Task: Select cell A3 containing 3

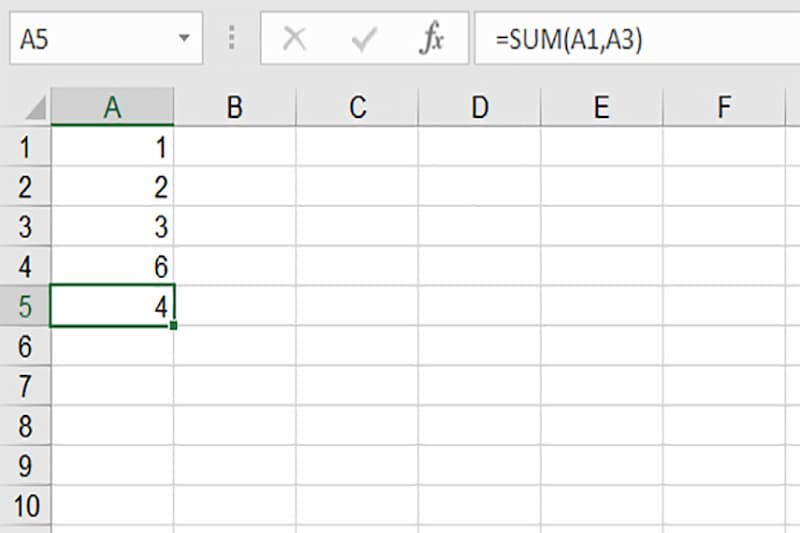Action: 112,227
